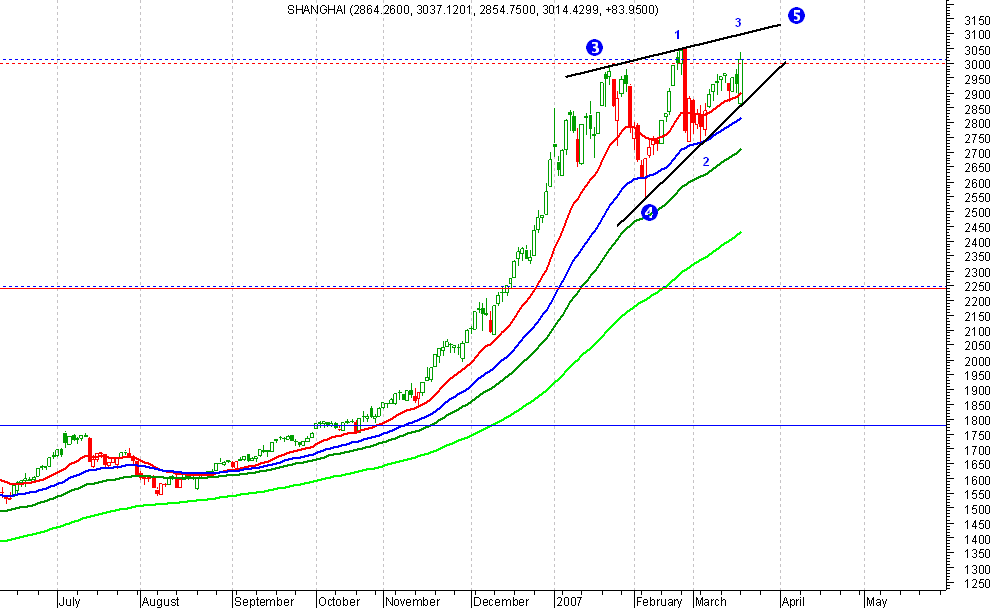
Task: Click the April month label
Action: [x=793, y=601]
